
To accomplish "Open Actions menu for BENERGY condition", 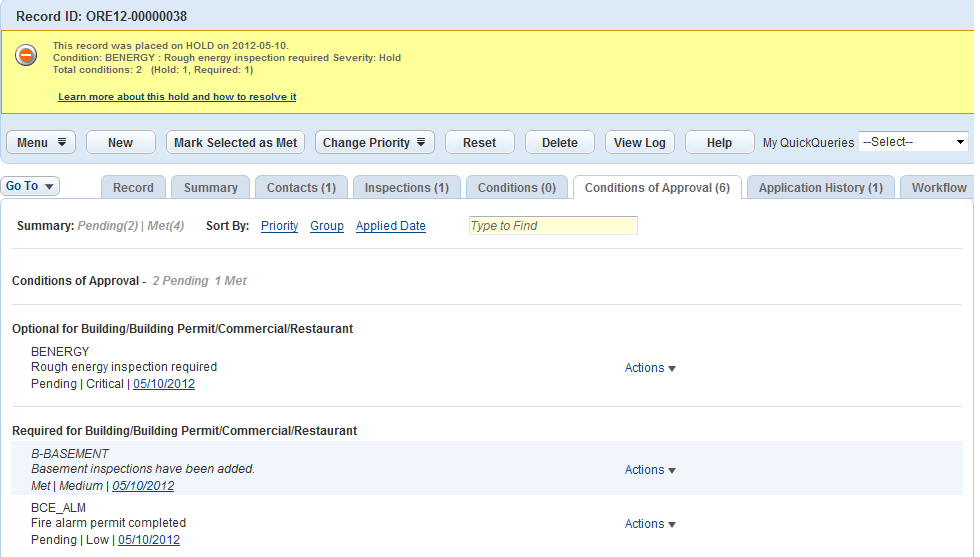I will click(x=650, y=368).
